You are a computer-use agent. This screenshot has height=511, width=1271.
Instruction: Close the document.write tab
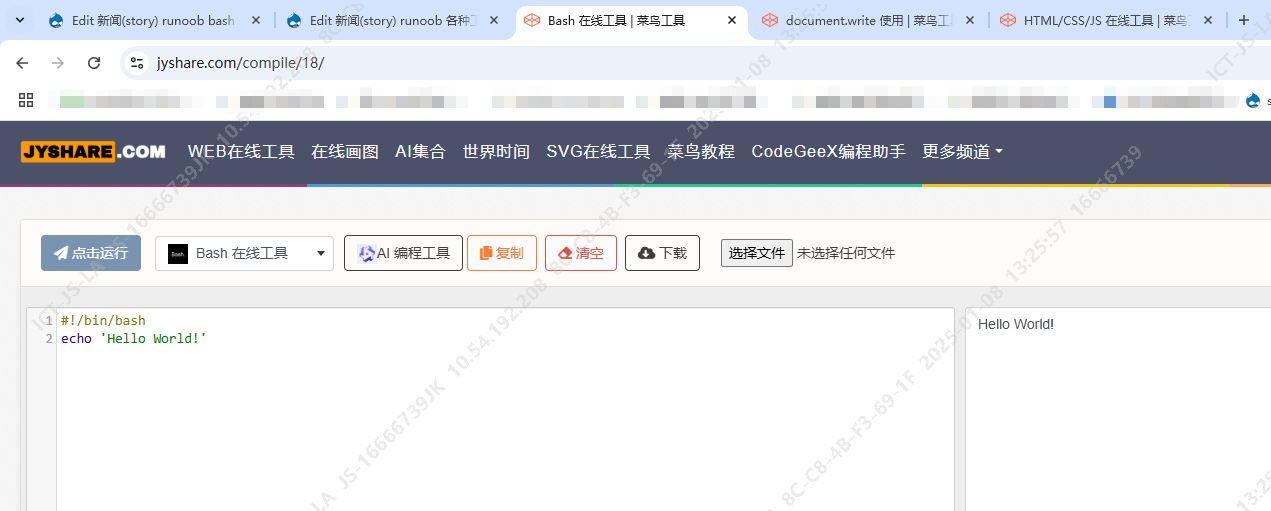pos(969,20)
